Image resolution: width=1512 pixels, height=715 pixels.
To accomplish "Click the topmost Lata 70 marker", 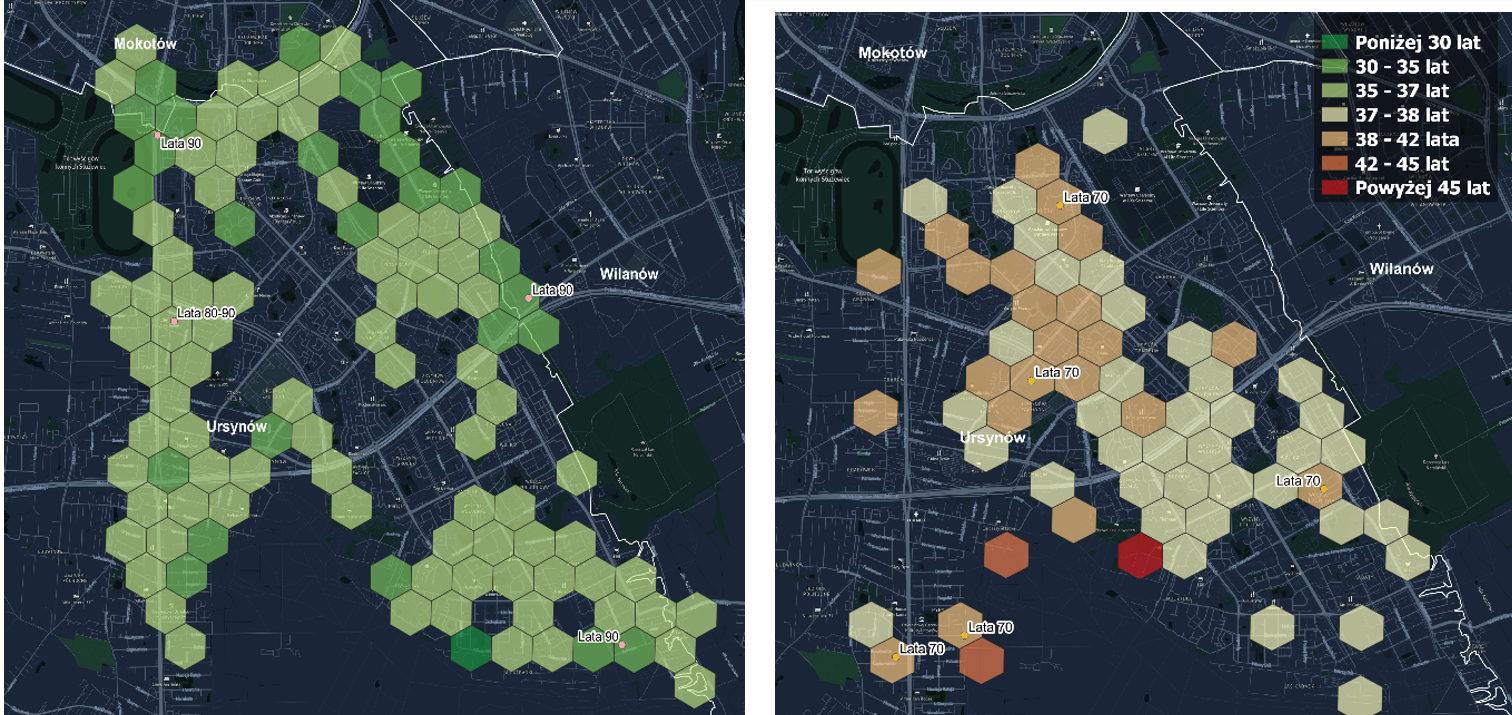I will (1060, 205).
